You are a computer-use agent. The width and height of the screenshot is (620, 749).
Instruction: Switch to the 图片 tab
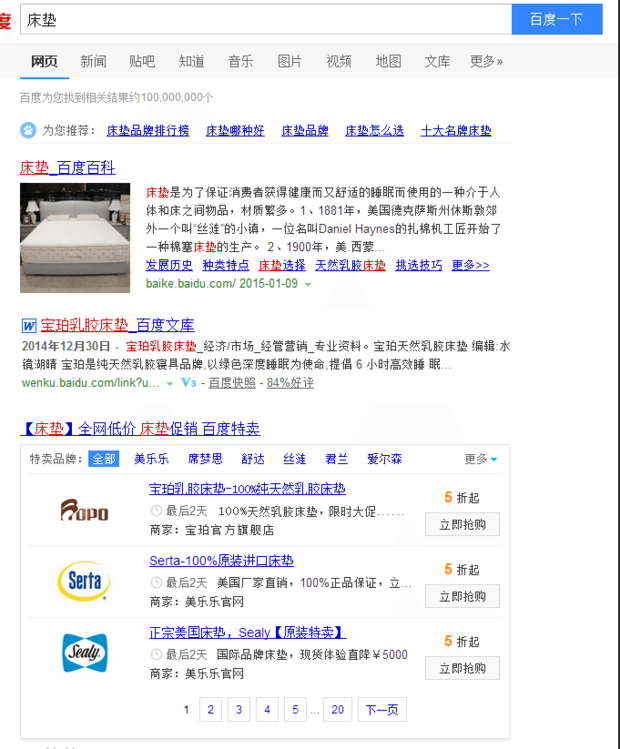[x=290, y=61]
